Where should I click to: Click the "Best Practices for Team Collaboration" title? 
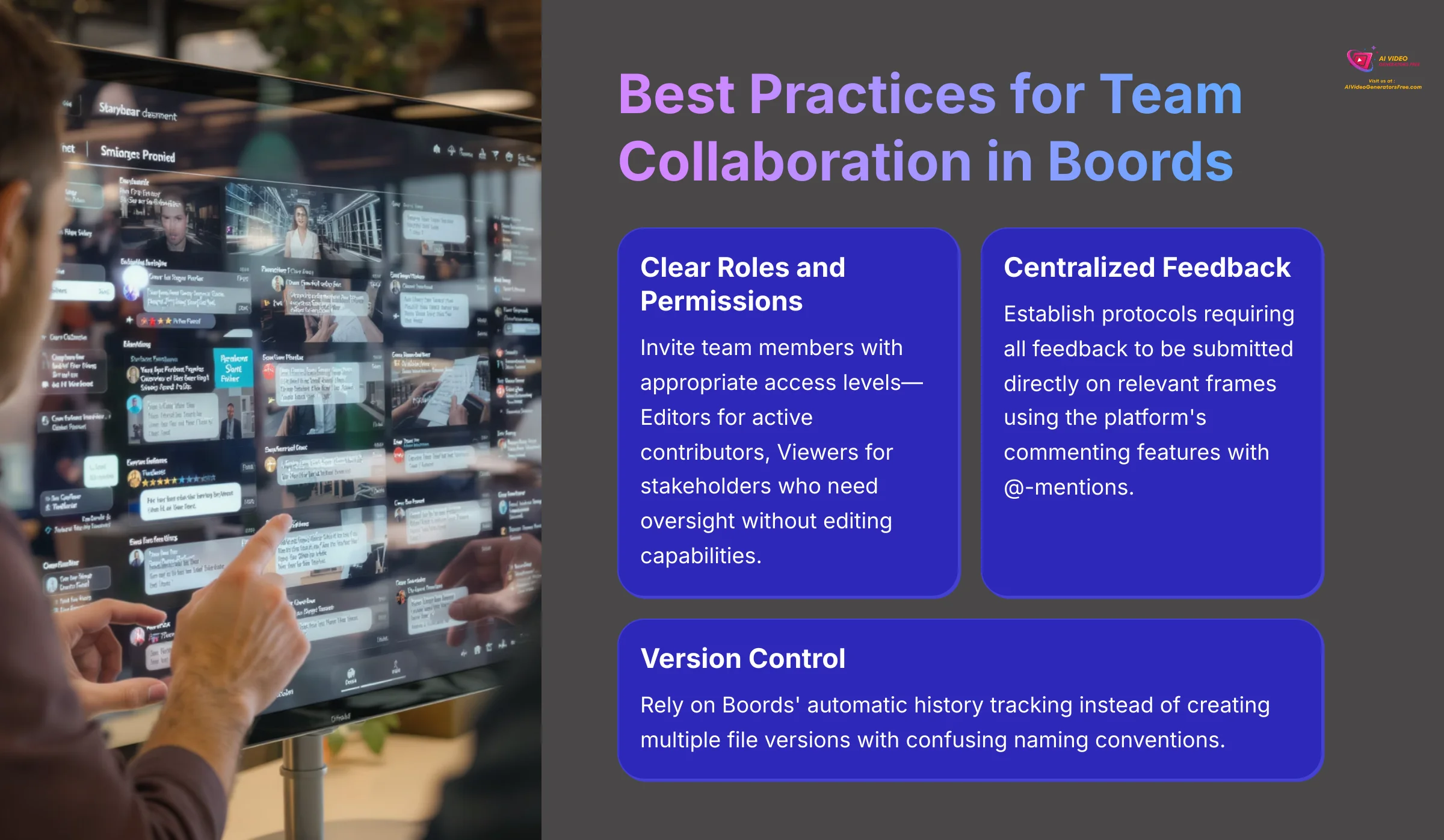tap(930, 127)
